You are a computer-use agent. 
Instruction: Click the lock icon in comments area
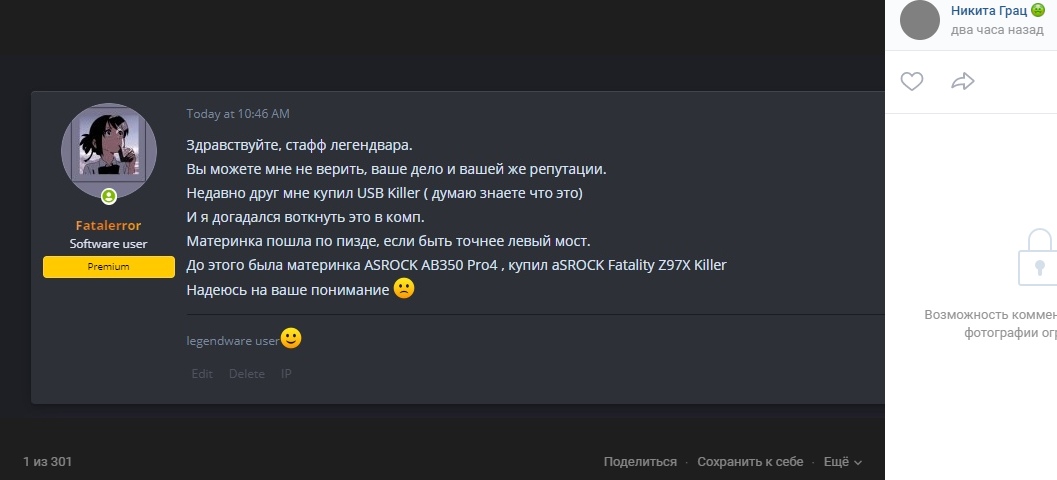[1039, 258]
